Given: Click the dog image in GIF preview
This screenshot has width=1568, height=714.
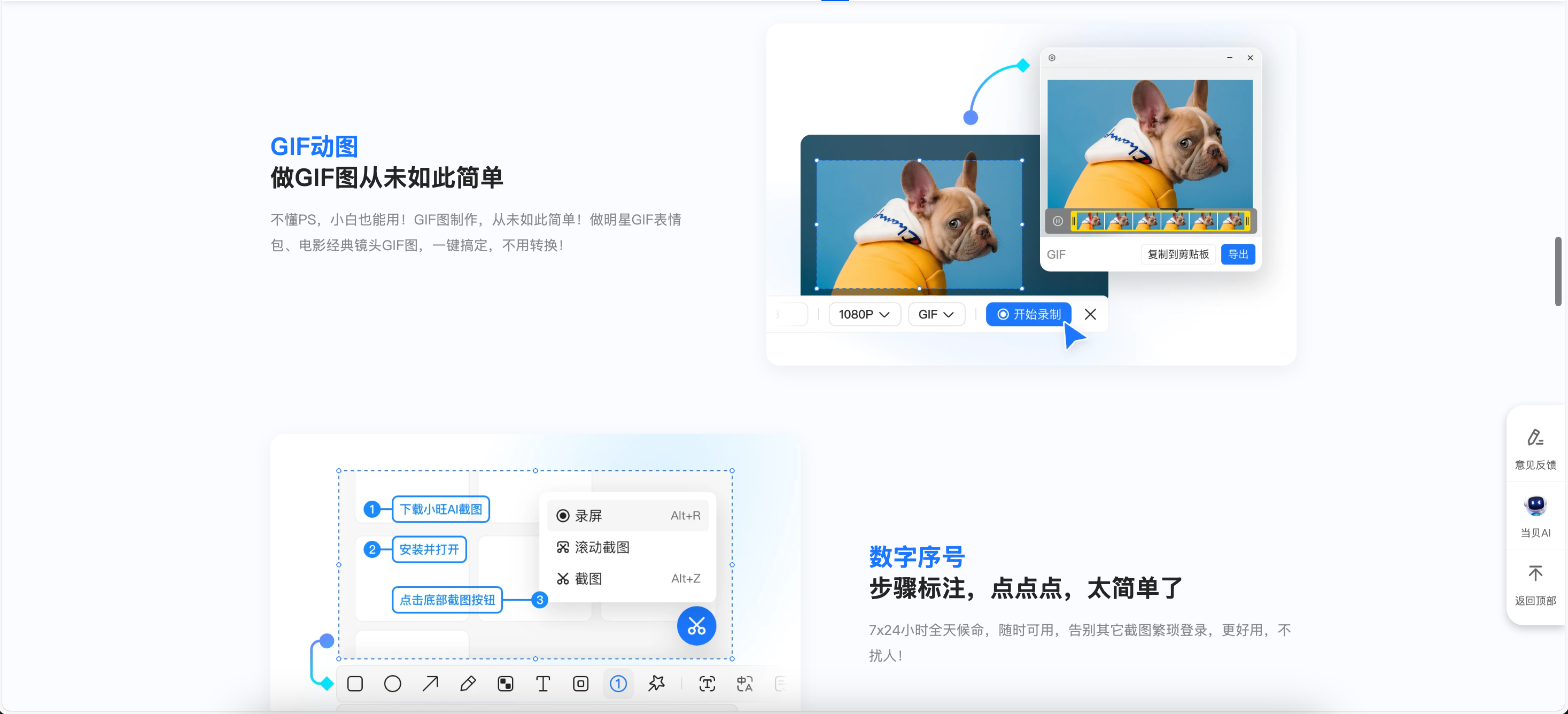Looking at the screenshot, I should (1150, 144).
